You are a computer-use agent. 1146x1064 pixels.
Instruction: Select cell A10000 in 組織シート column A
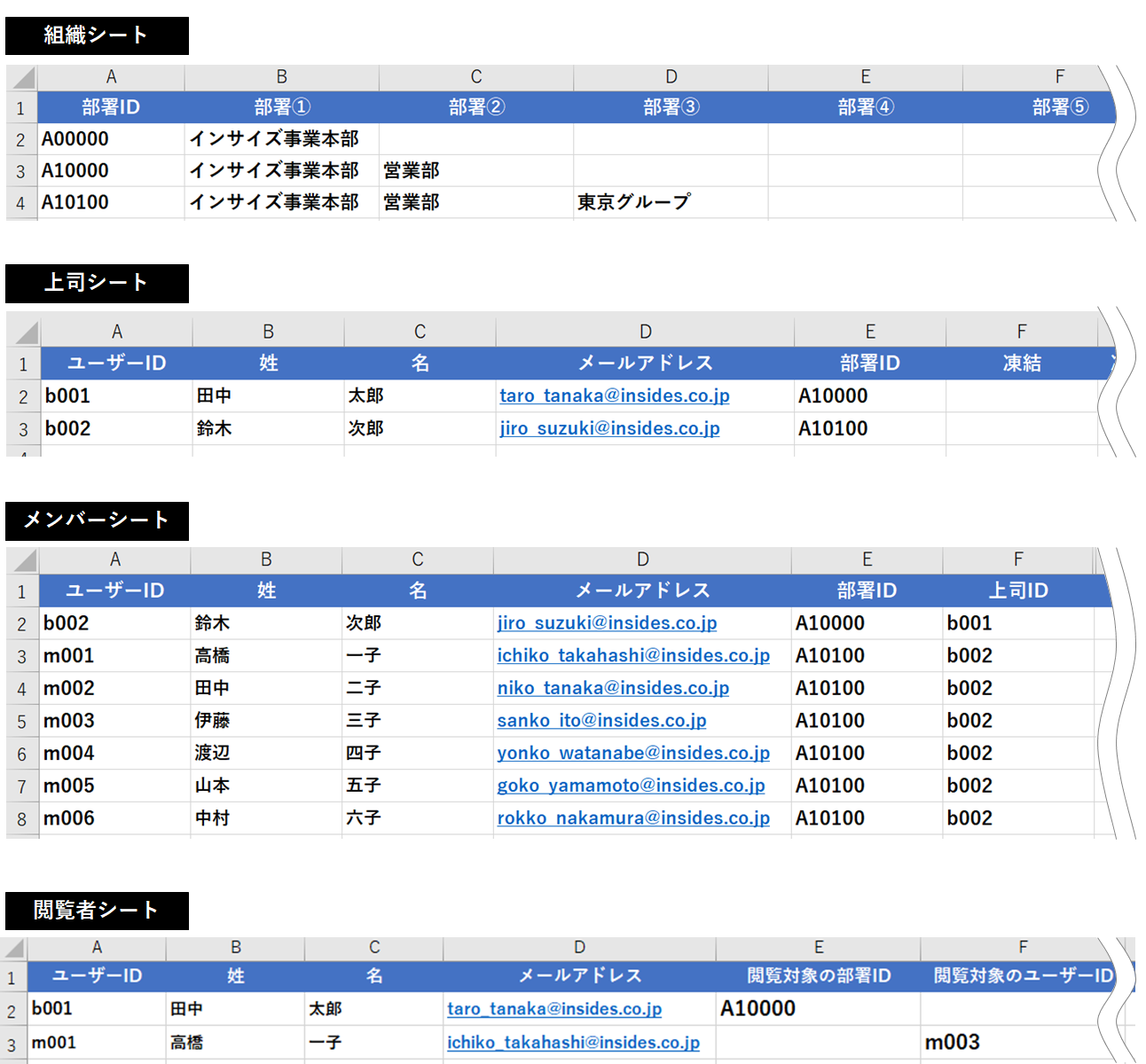click(x=111, y=170)
